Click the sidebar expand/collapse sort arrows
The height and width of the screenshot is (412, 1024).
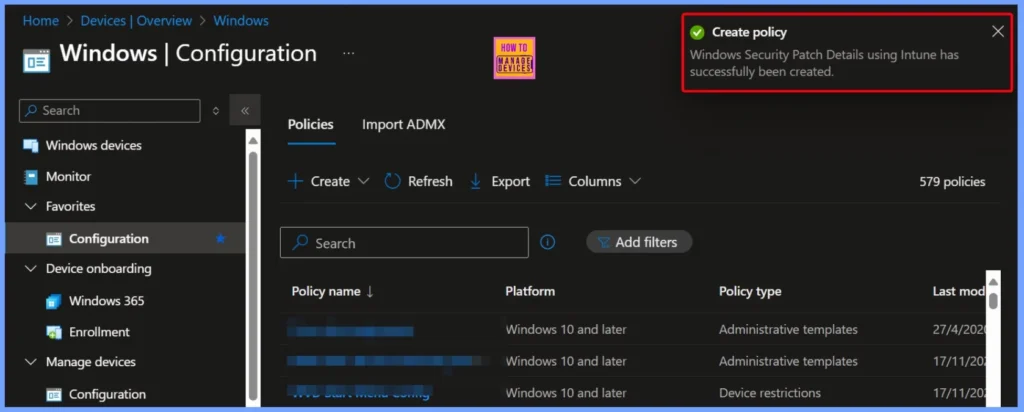216,111
